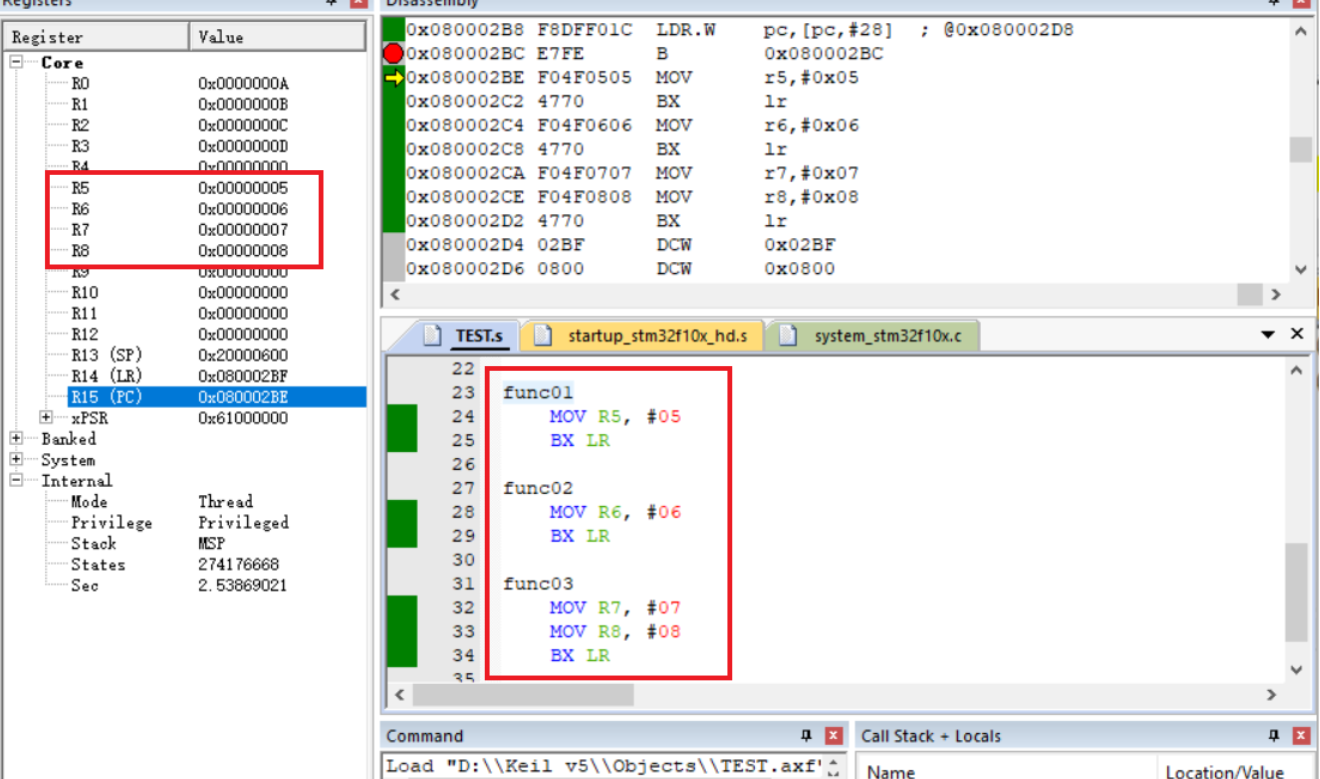Click the LDR.W instruction at 0x080002B8

click(x=686, y=30)
